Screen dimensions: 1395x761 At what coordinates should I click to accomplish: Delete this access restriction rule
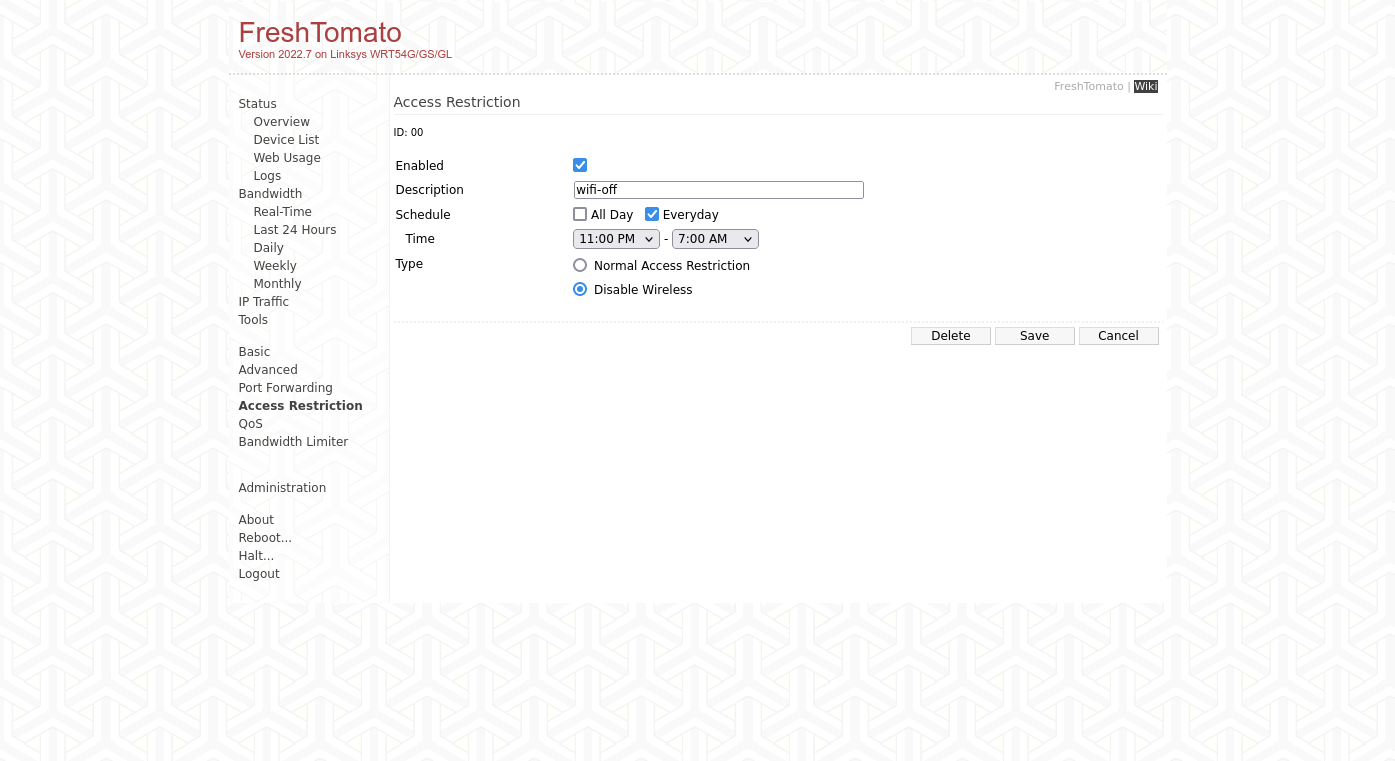click(951, 336)
